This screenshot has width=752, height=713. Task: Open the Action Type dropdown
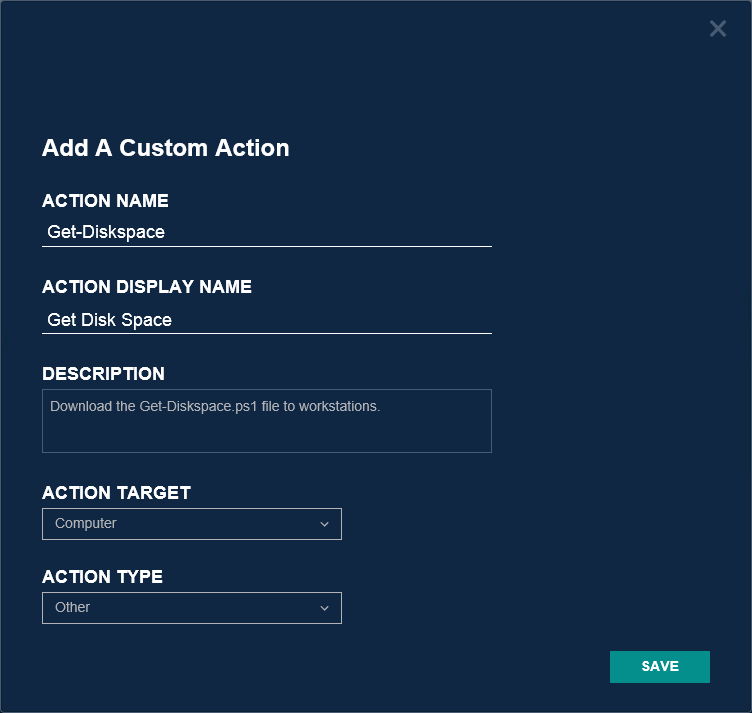(191, 608)
